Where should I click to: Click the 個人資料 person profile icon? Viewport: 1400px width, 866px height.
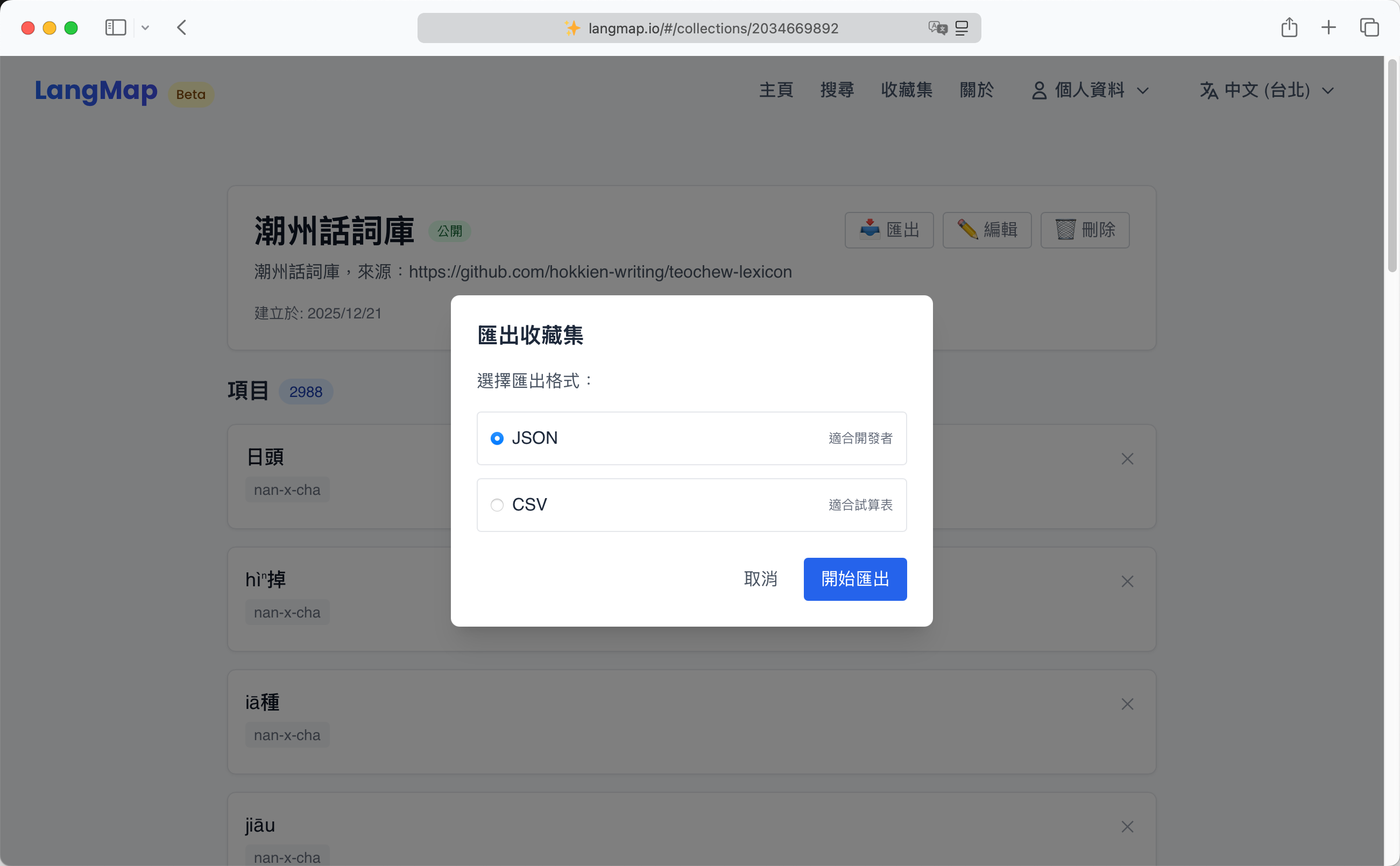pos(1040,90)
